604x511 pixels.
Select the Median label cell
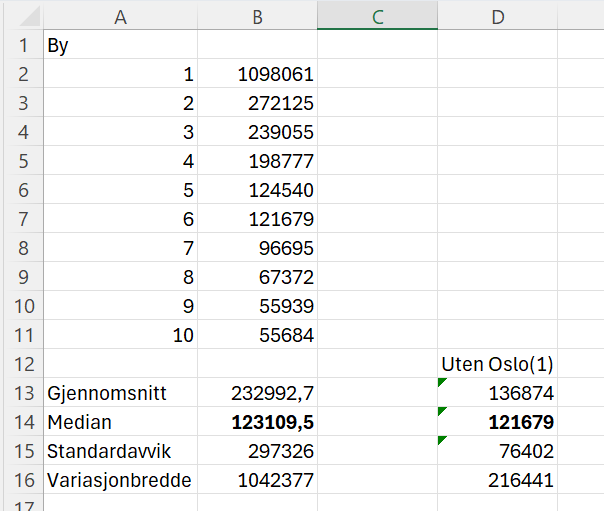tap(120, 422)
